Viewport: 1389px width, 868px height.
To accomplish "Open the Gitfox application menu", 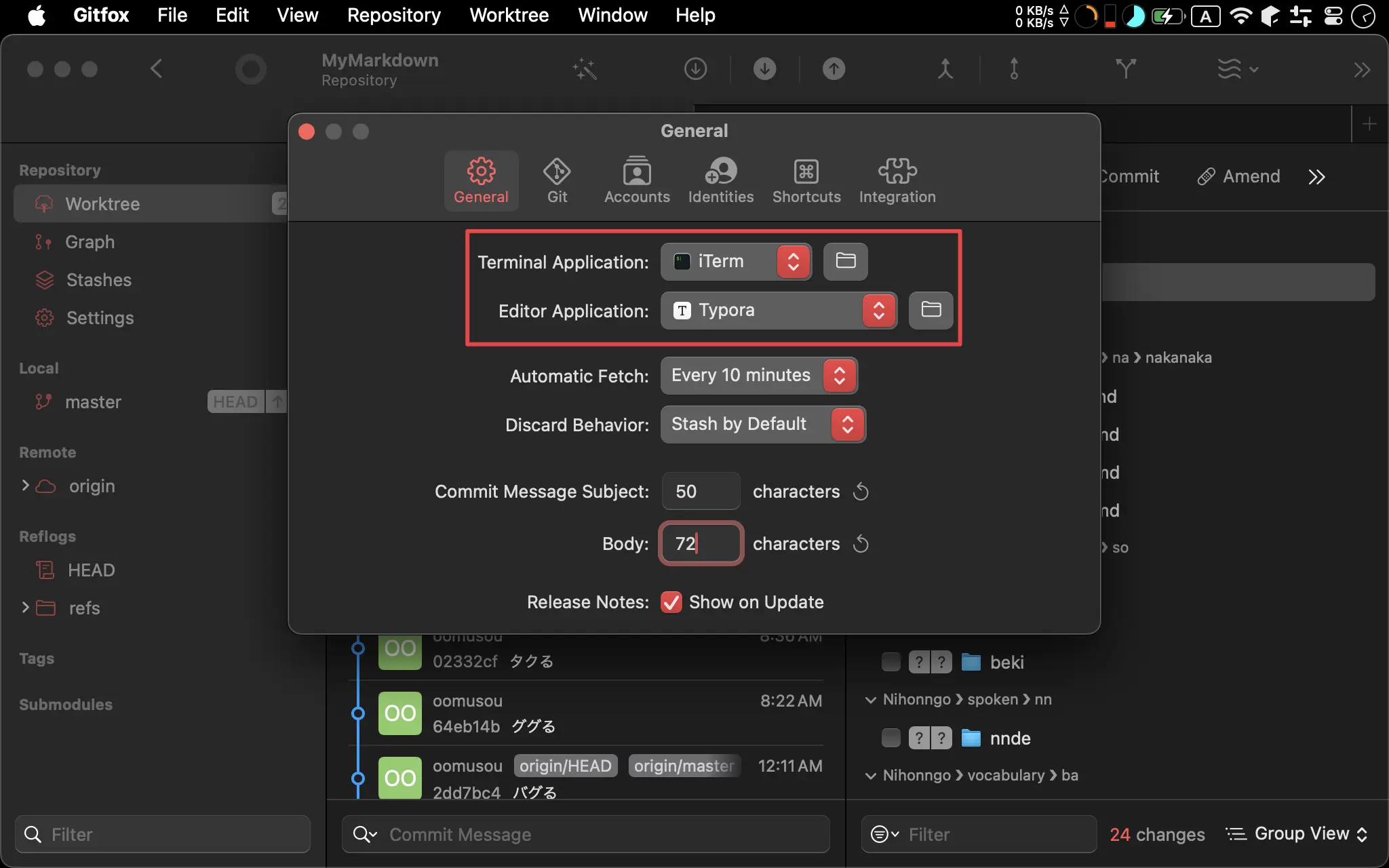I will [101, 15].
